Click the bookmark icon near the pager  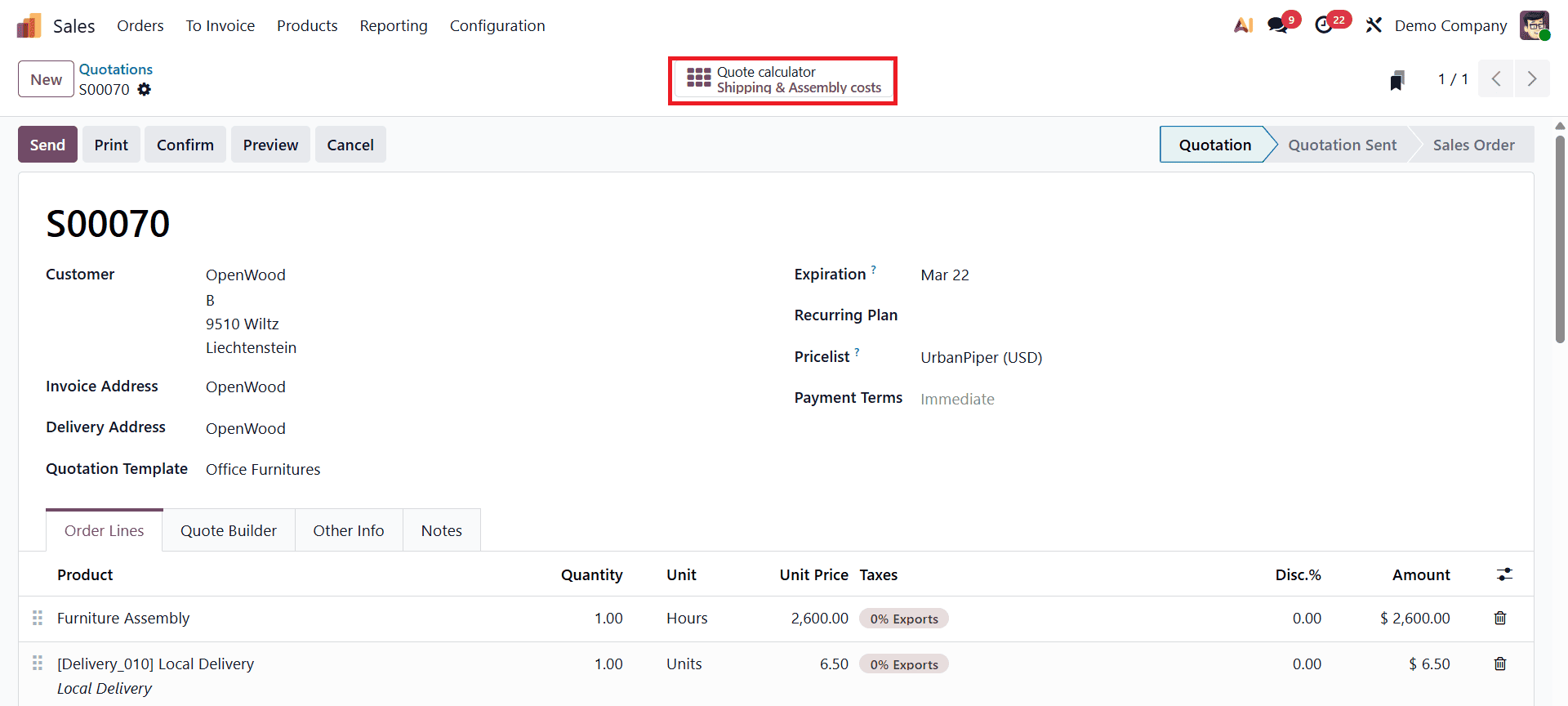pyautogui.click(x=1397, y=79)
